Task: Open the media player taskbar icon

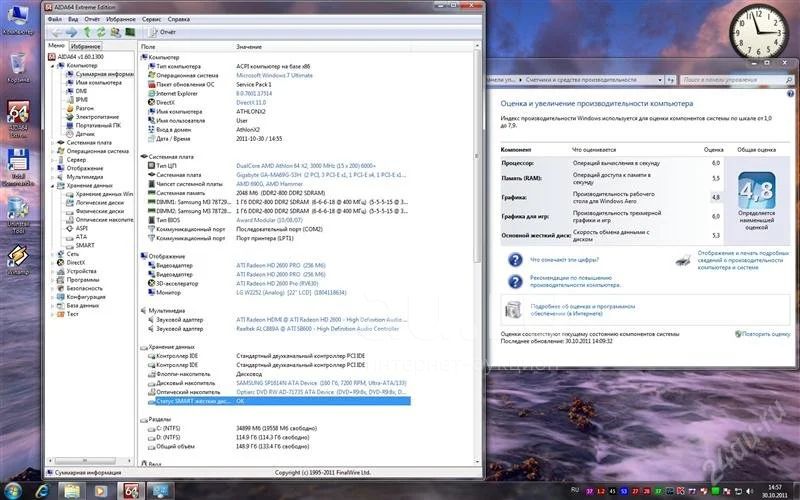Action: (x=101, y=491)
